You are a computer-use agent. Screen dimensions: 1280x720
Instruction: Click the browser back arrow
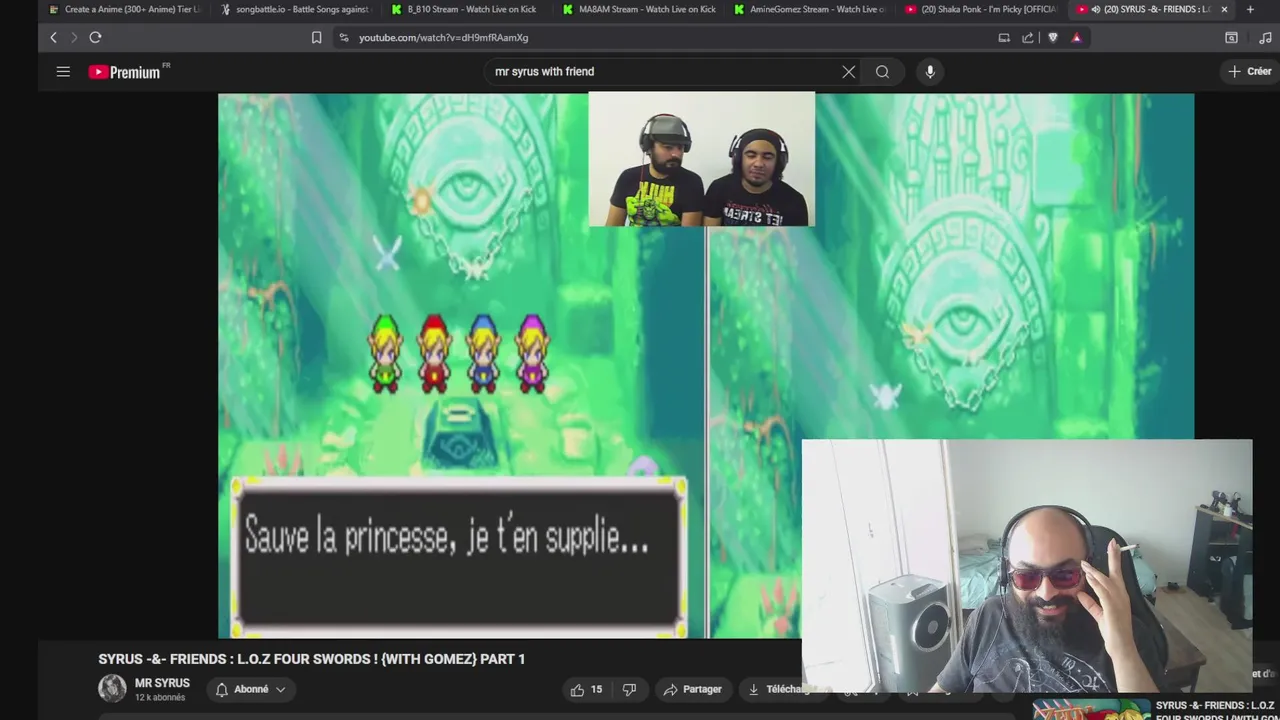pyautogui.click(x=53, y=37)
